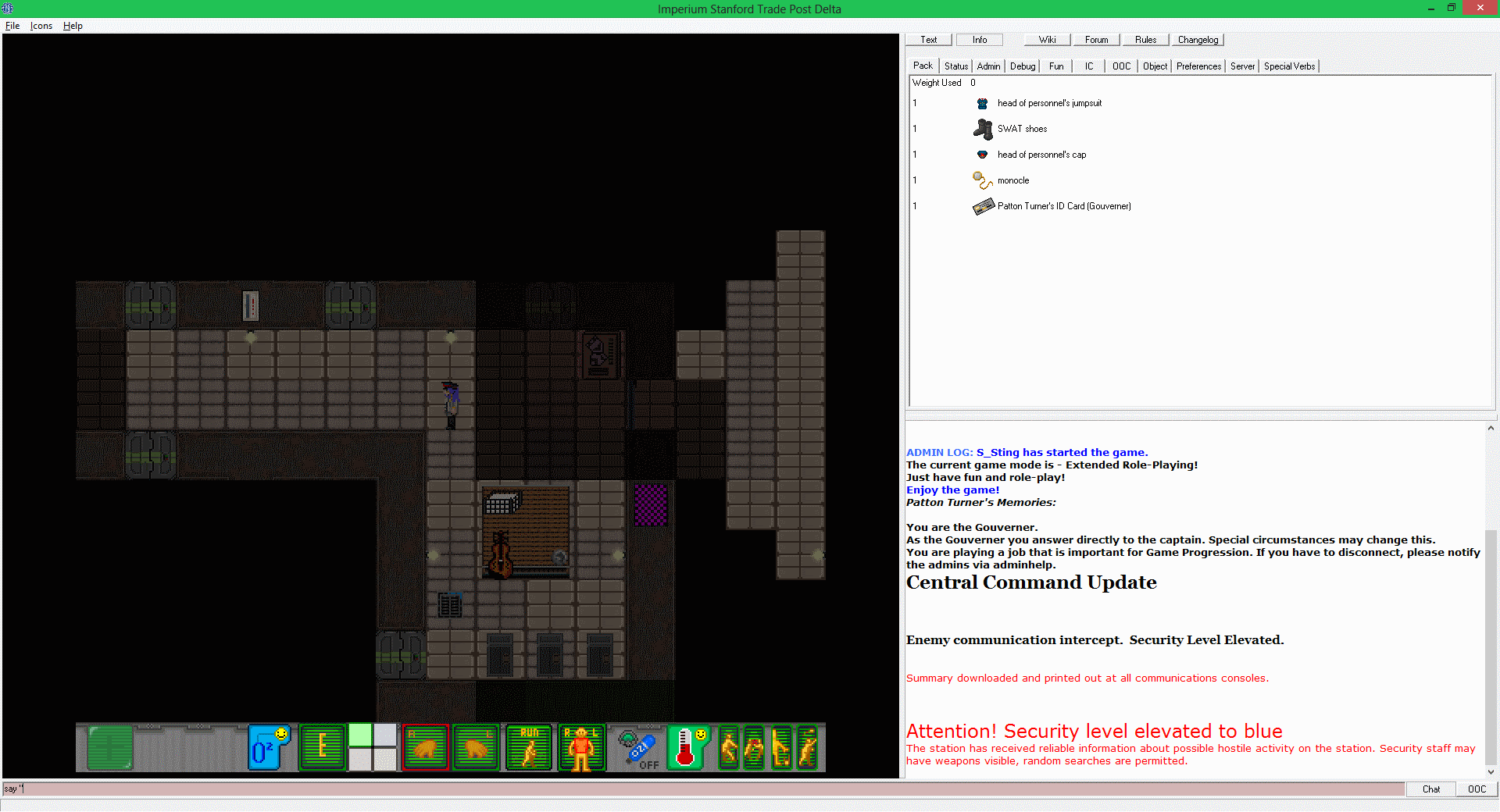Open the Wiki link button
This screenshot has height=812, width=1500.
[1047, 40]
